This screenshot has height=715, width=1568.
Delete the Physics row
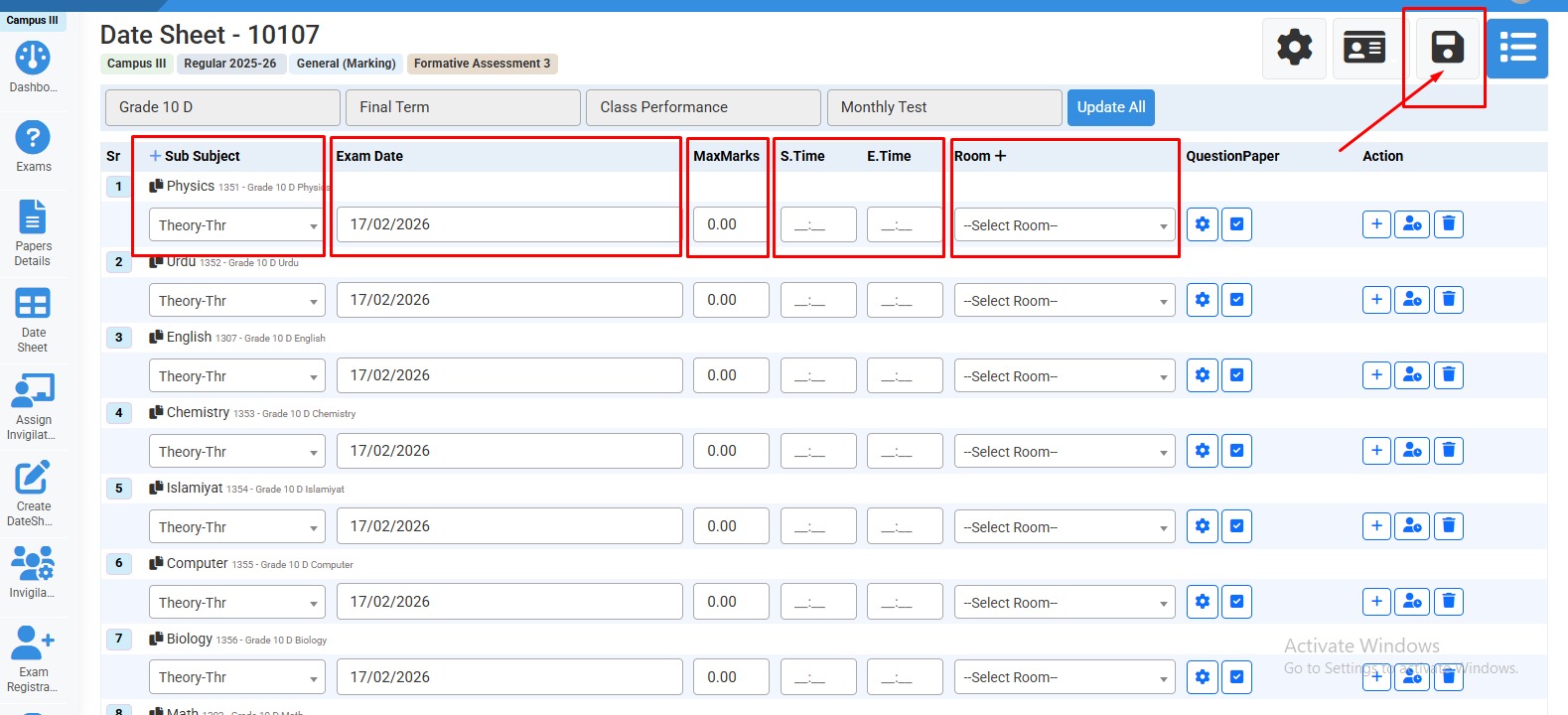click(1449, 224)
